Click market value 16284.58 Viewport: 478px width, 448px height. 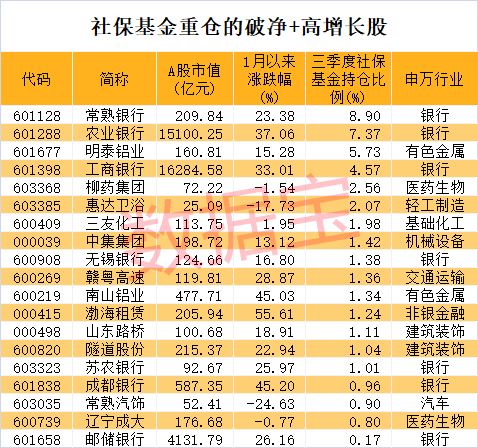point(191,170)
